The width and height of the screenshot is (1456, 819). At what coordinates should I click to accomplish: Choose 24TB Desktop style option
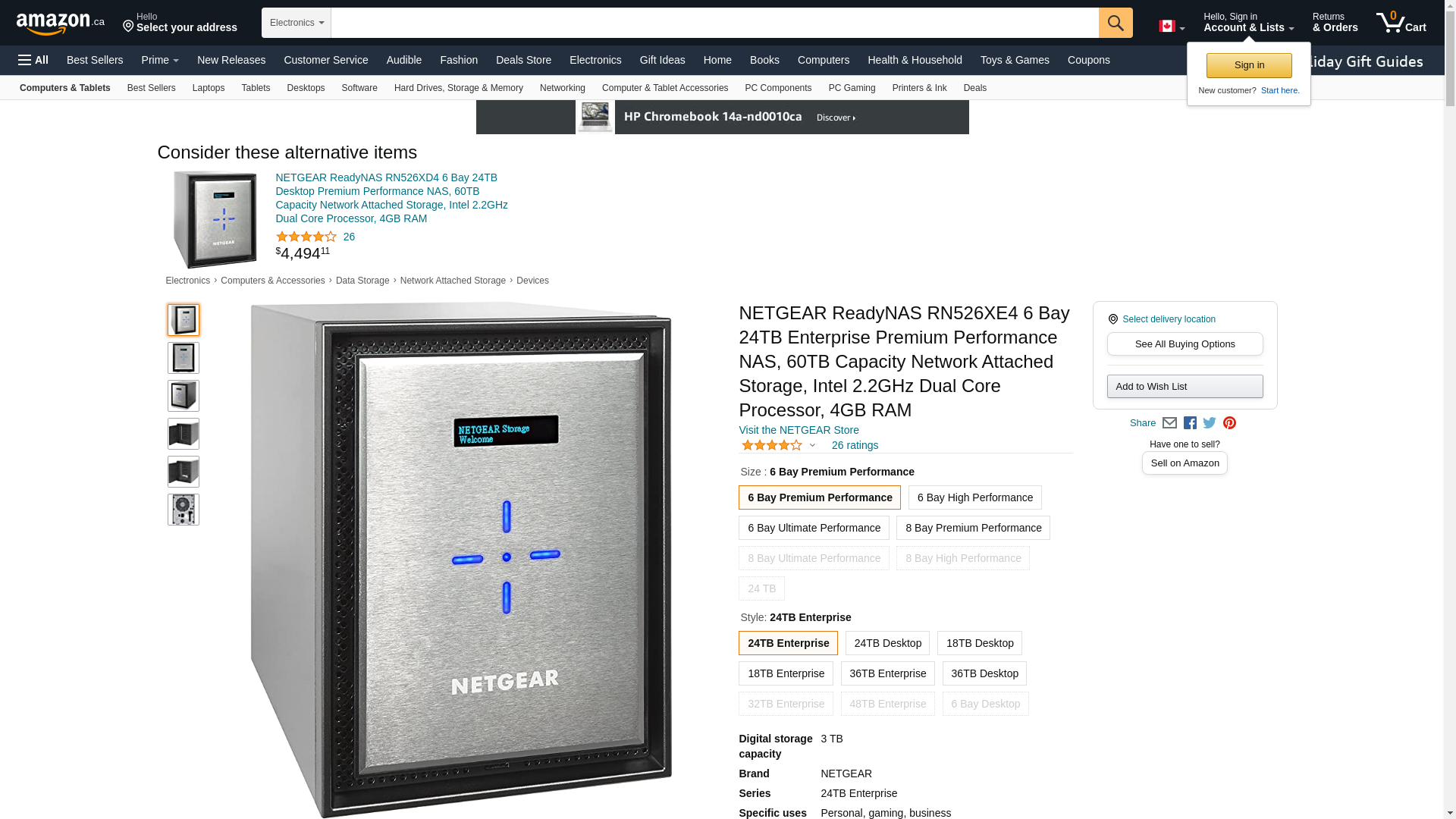click(x=887, y=643)
